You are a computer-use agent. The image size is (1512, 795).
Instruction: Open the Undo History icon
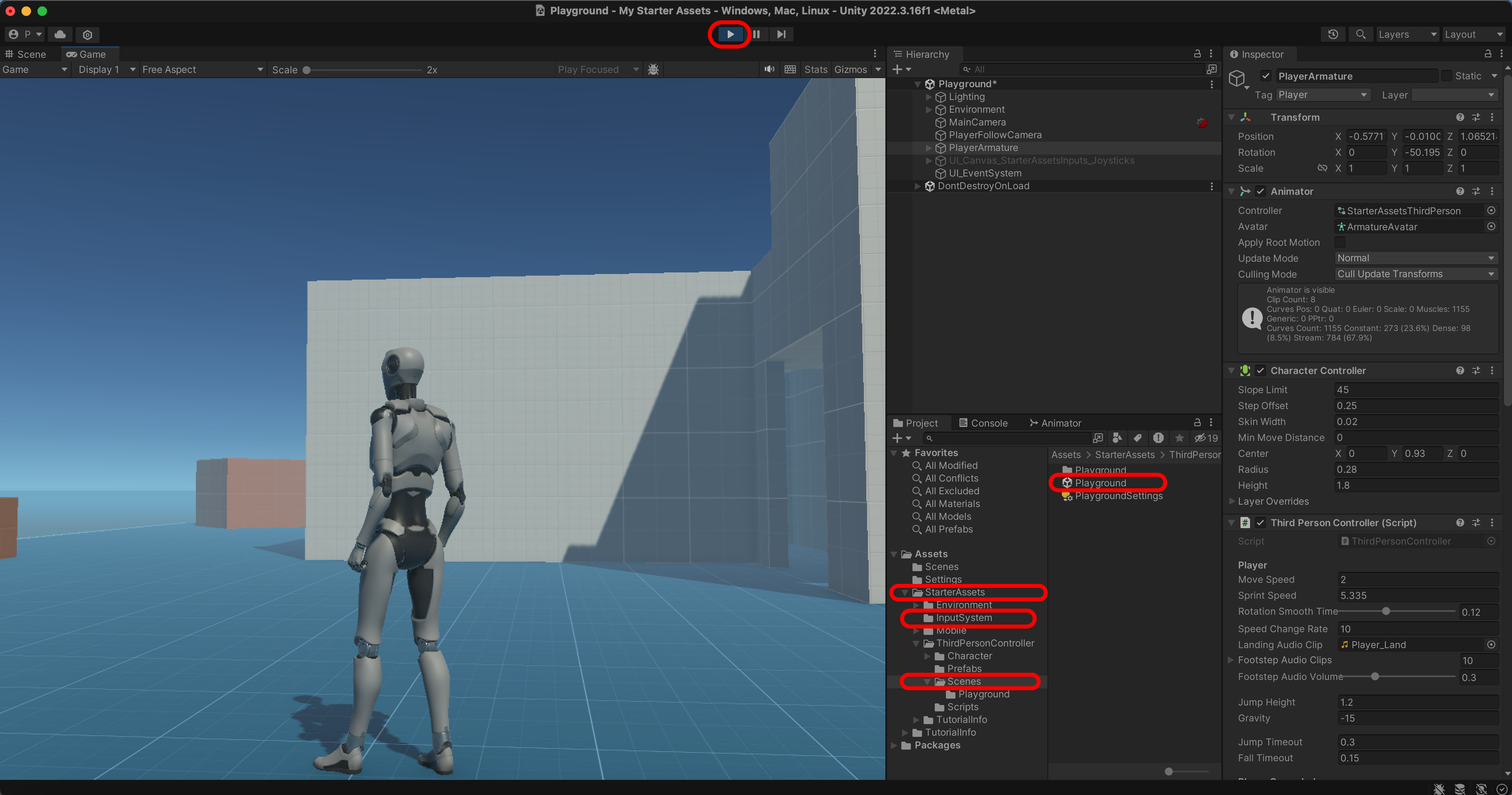(1333, 34)
